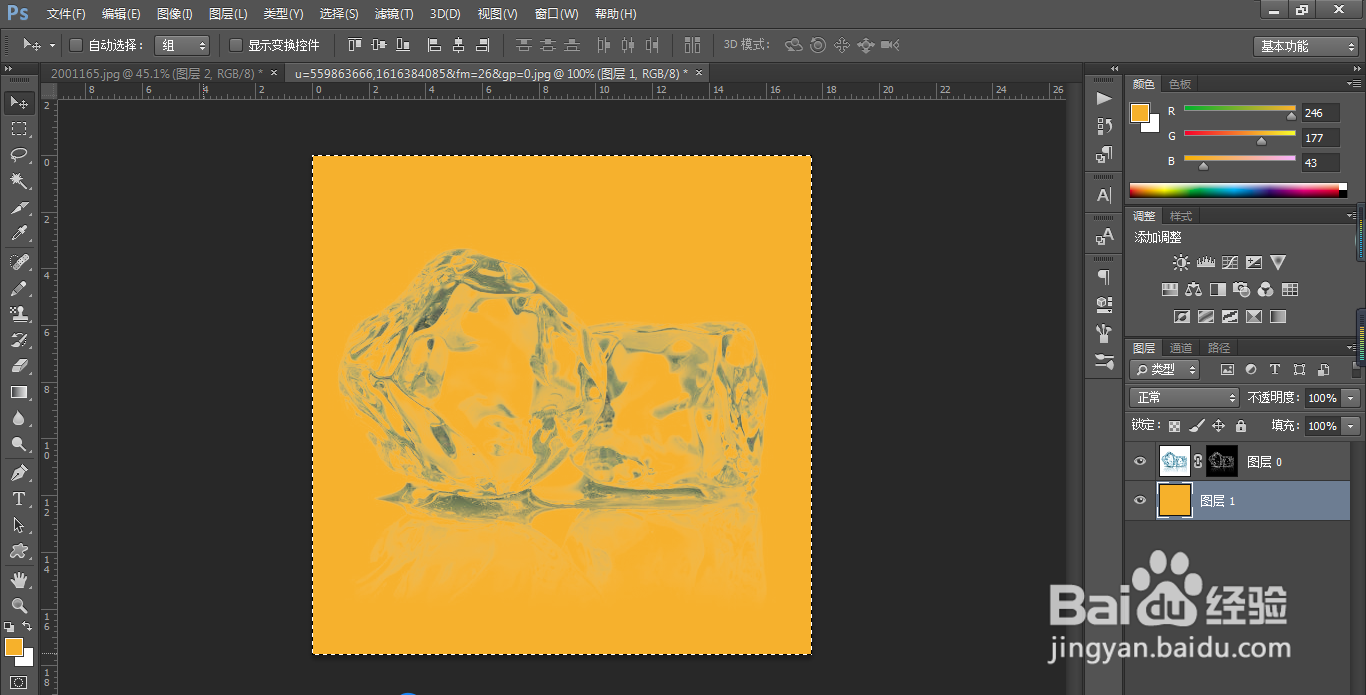Switch to the 通道 tab
This screenshot has width=1366, height=695.
(x=1182, y=348)
